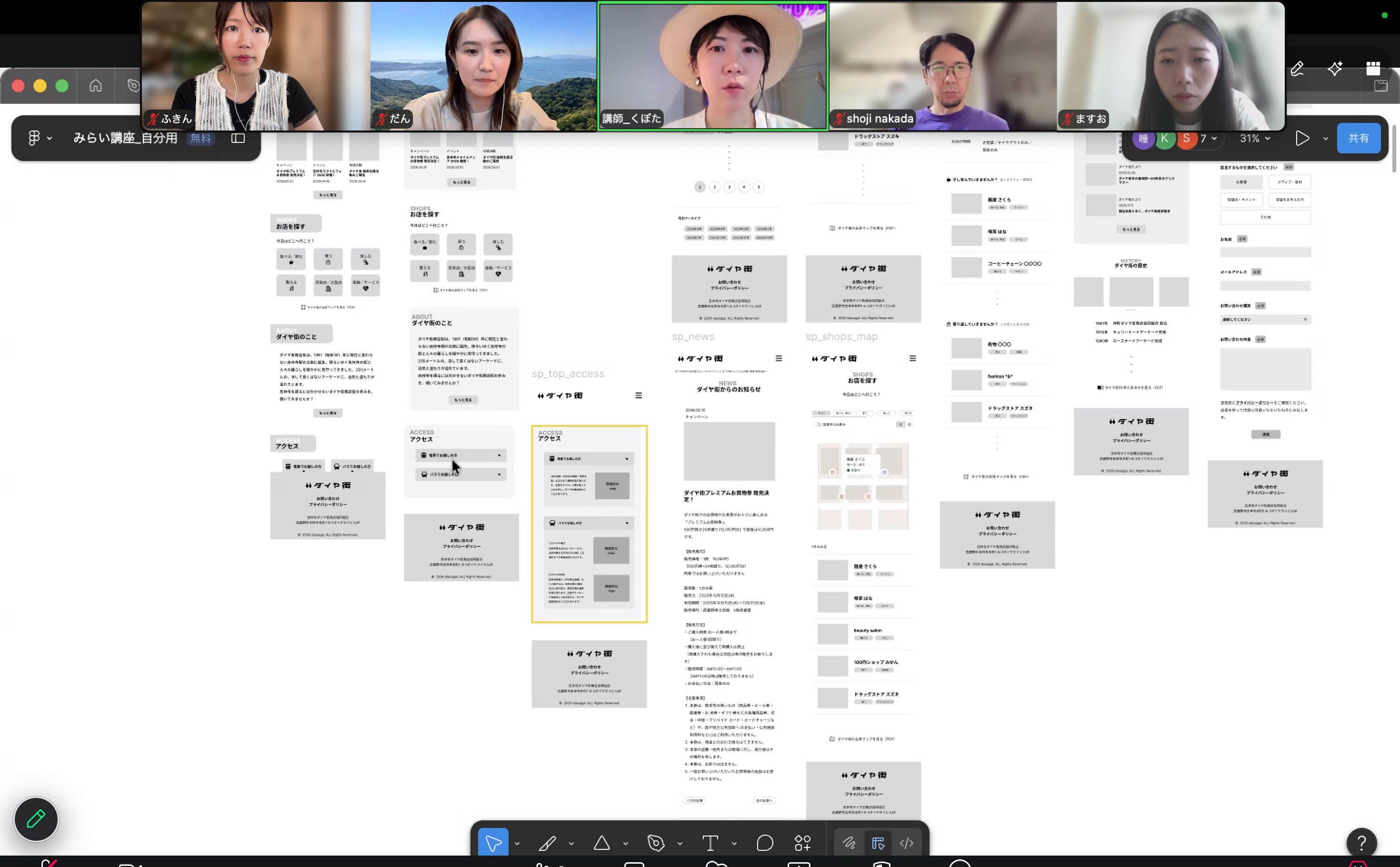Expand the 7 collaborators dropdown

pyautogui.click(x=1209, y=138)
